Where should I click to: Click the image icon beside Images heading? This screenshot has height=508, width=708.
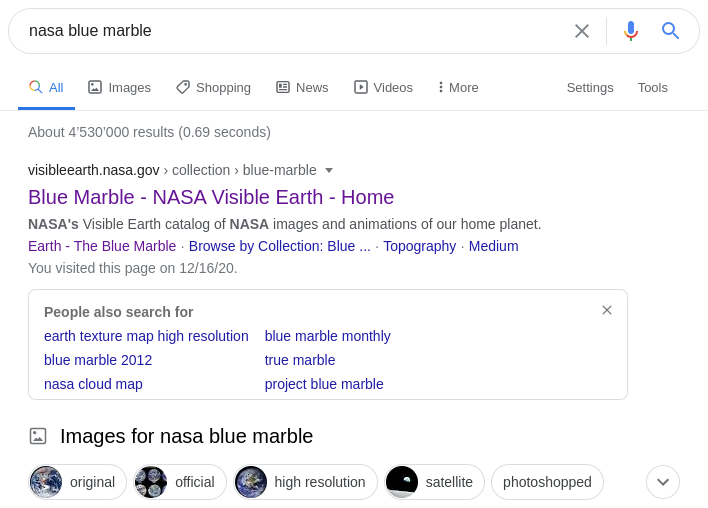click(38, 436)
